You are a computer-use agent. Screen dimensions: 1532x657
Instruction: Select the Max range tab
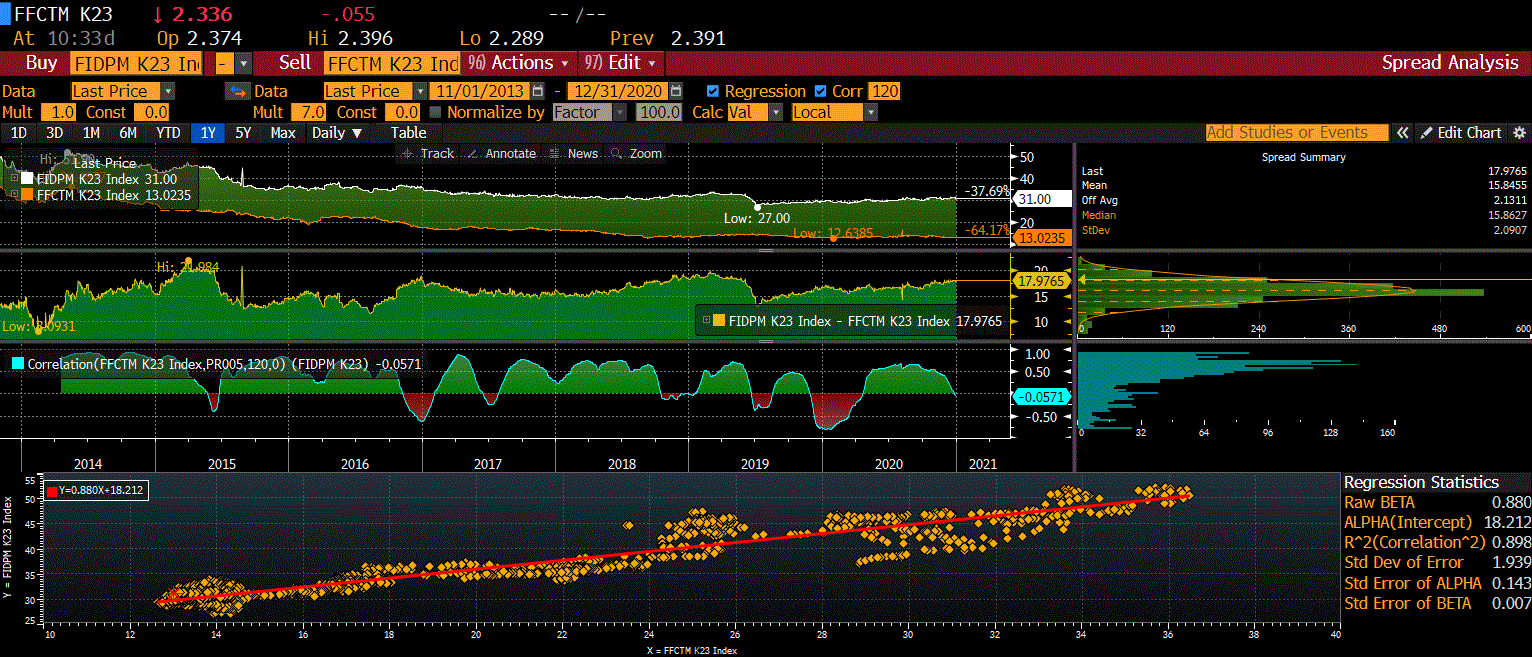(x=283, y=133)
